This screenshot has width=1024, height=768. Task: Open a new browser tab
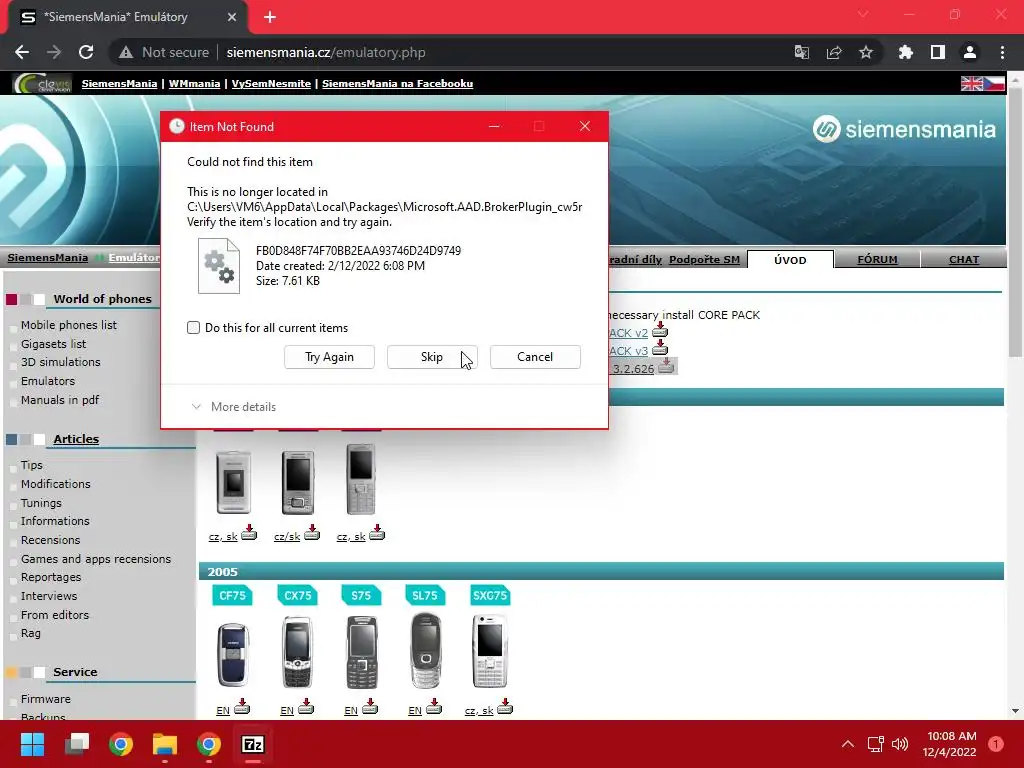point(270,17)
